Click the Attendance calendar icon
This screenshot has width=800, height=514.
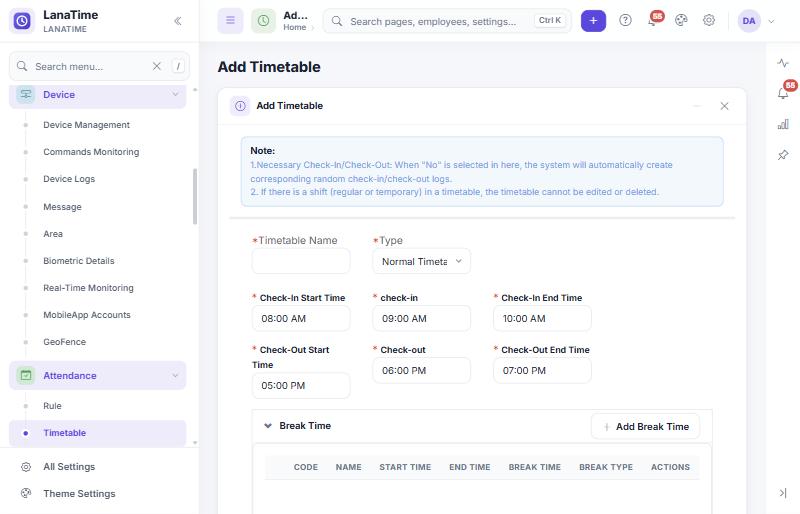click(26, 376)
